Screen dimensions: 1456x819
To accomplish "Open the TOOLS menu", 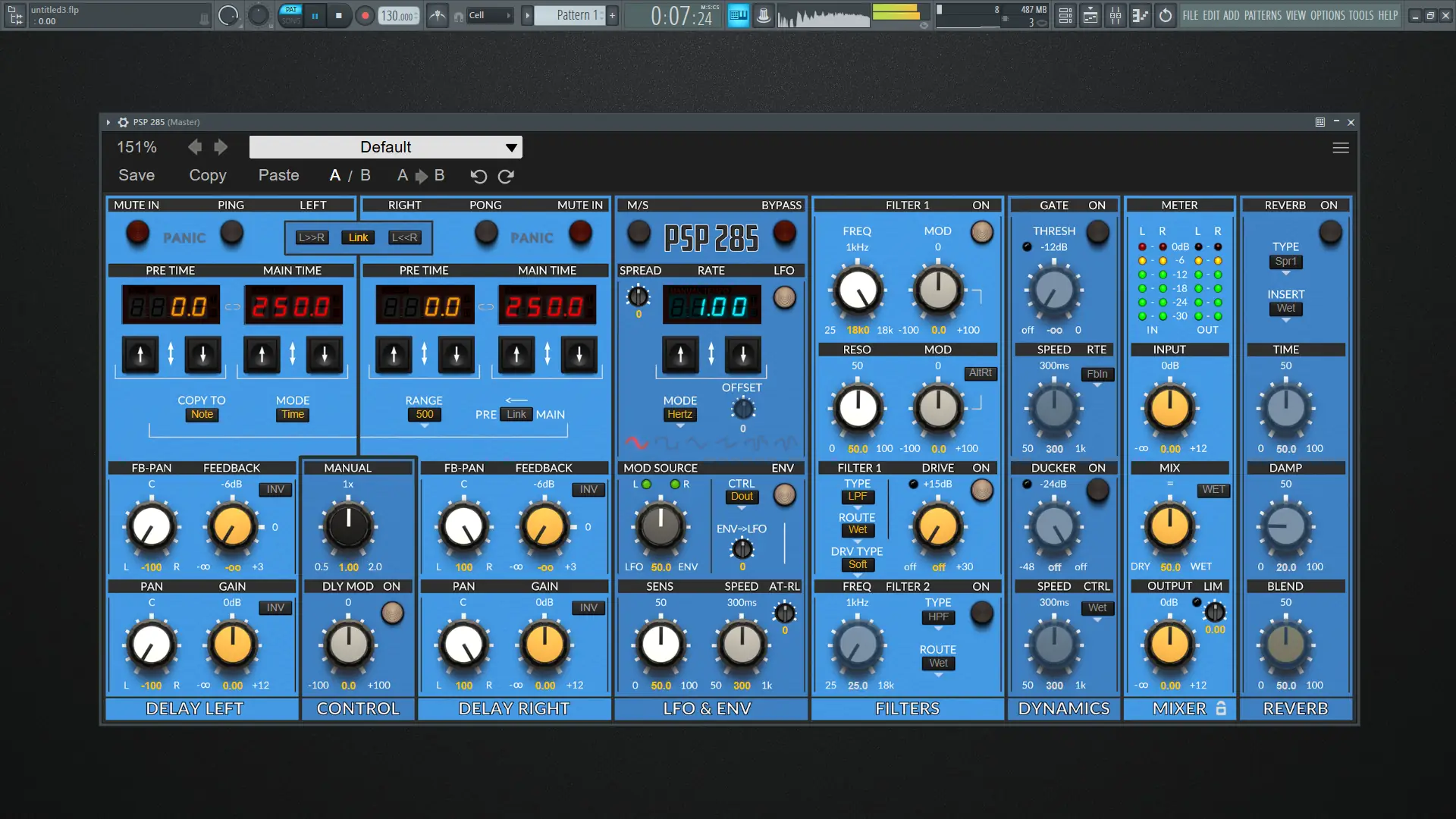I will coord(1361,15).
